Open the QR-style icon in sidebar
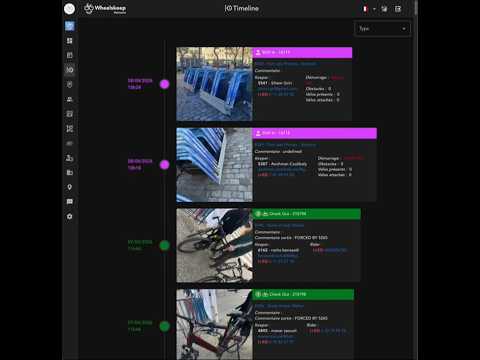 tap(70, 129)
